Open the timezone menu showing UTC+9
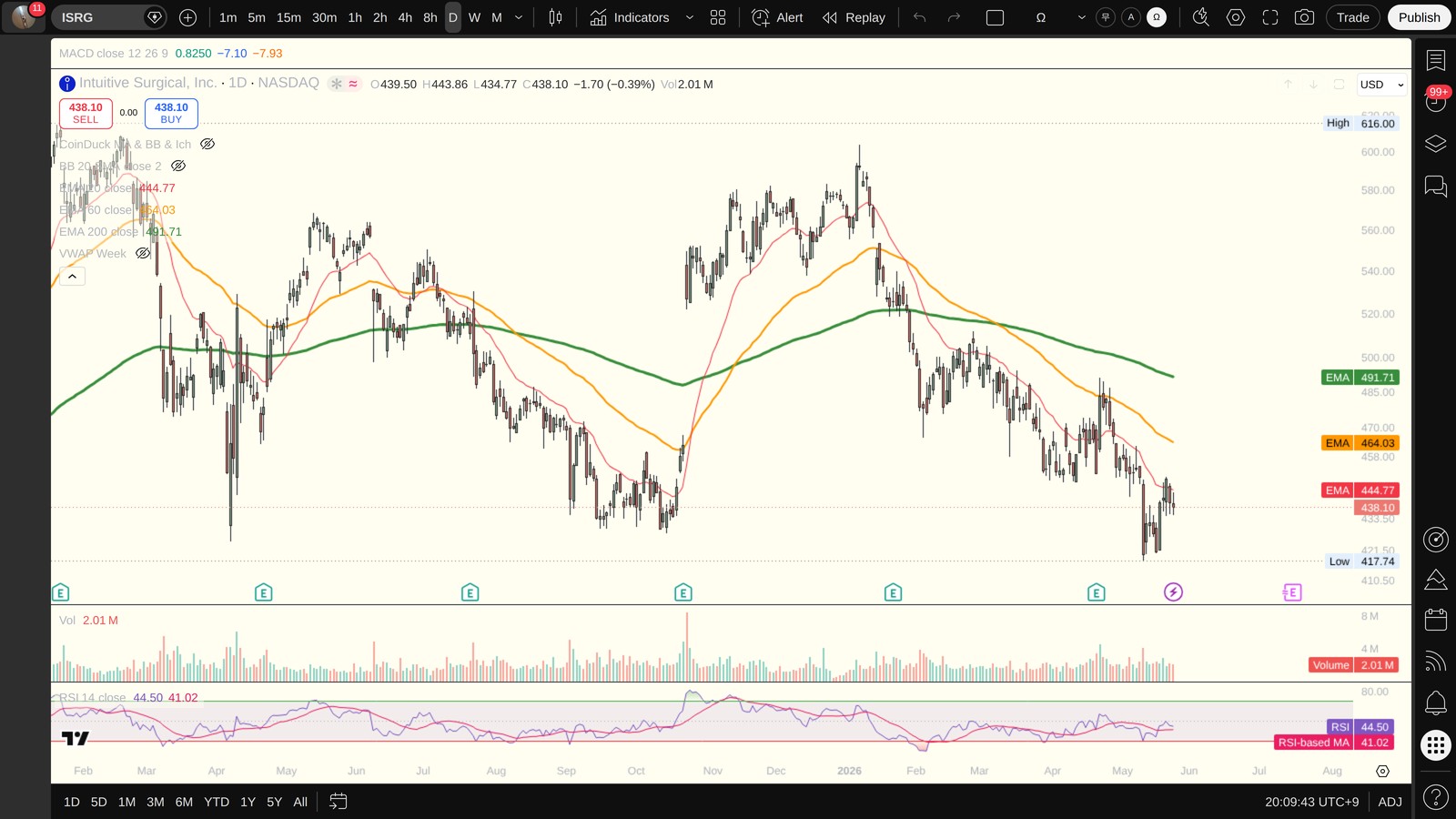The image size is (1456, 819). (1311, 802)
